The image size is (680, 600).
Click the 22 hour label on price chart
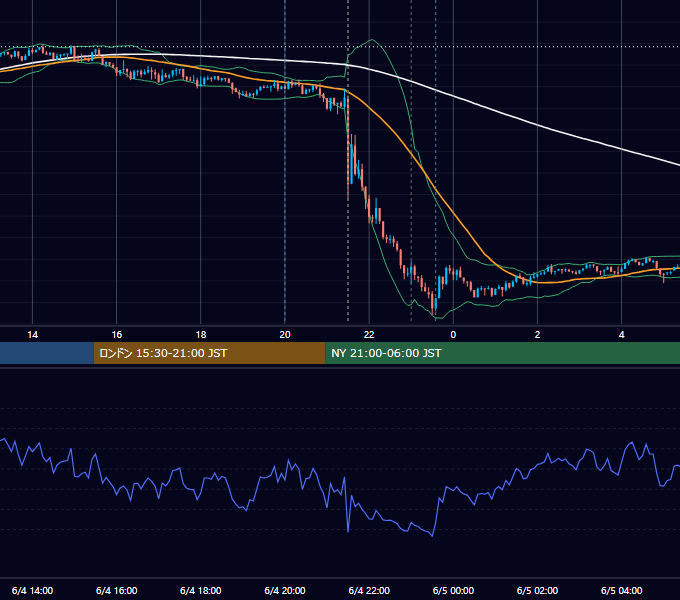click(x=369, y=335)
